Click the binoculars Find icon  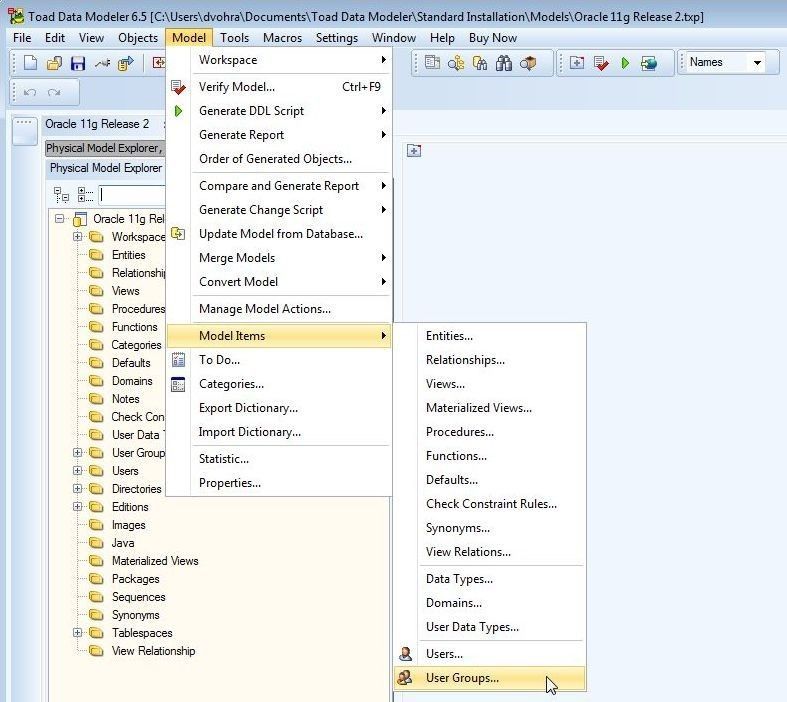[503, 63]
